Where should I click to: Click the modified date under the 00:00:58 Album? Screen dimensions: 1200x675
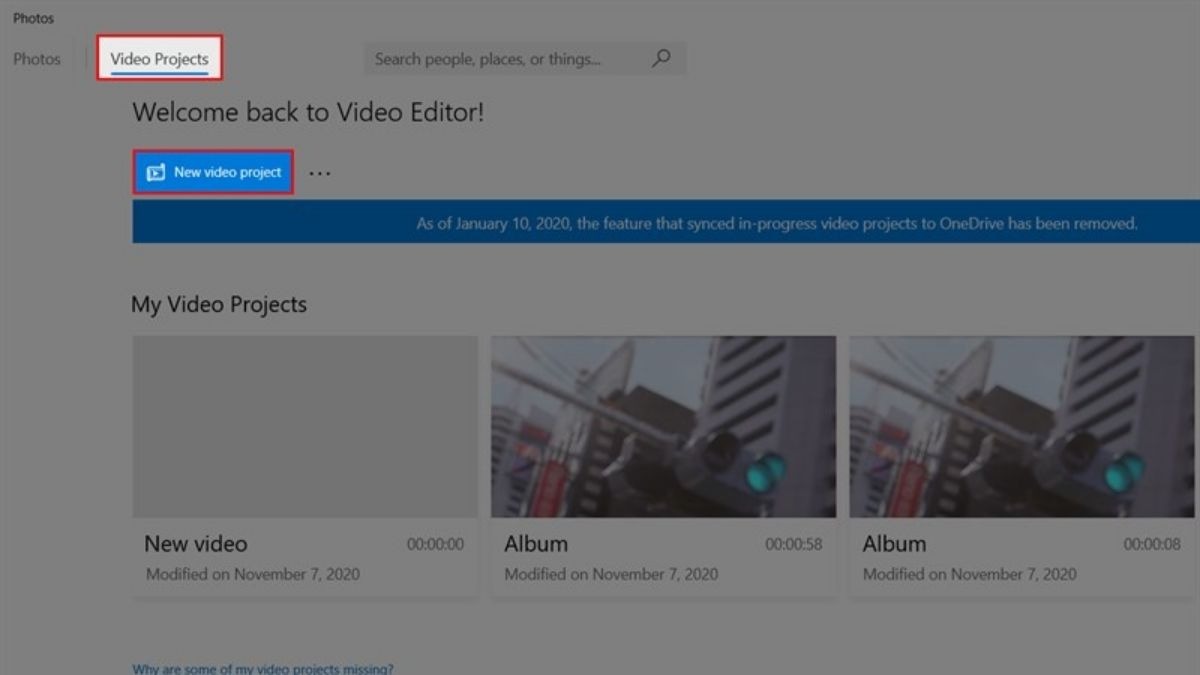(611, 575)
